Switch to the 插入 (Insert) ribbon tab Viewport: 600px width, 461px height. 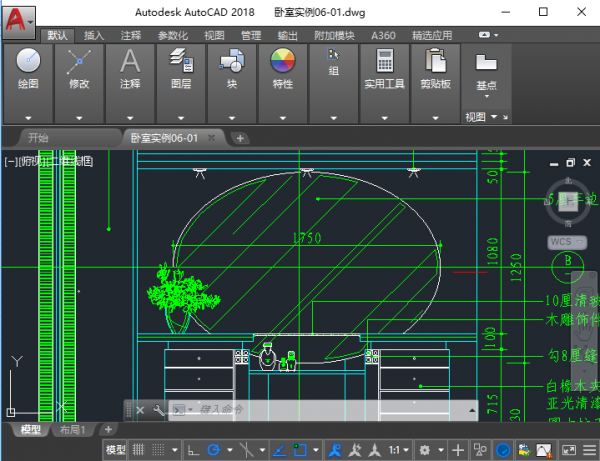pos(94,35)
